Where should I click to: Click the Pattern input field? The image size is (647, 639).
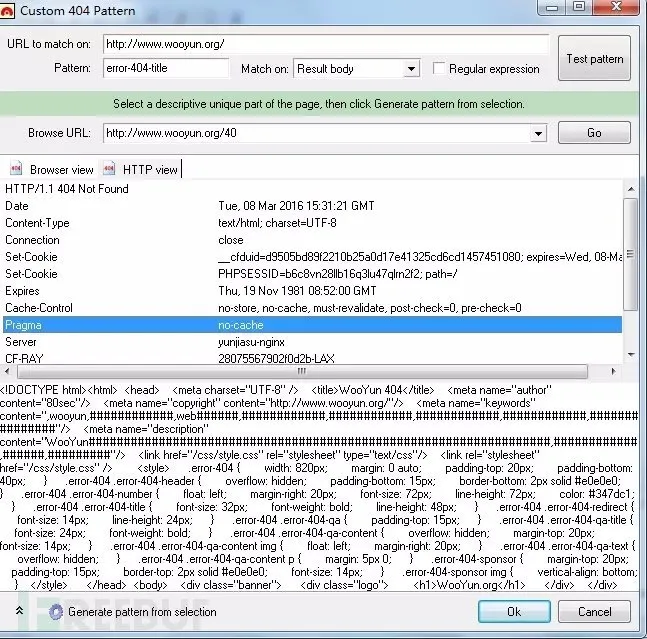(166, 68)
